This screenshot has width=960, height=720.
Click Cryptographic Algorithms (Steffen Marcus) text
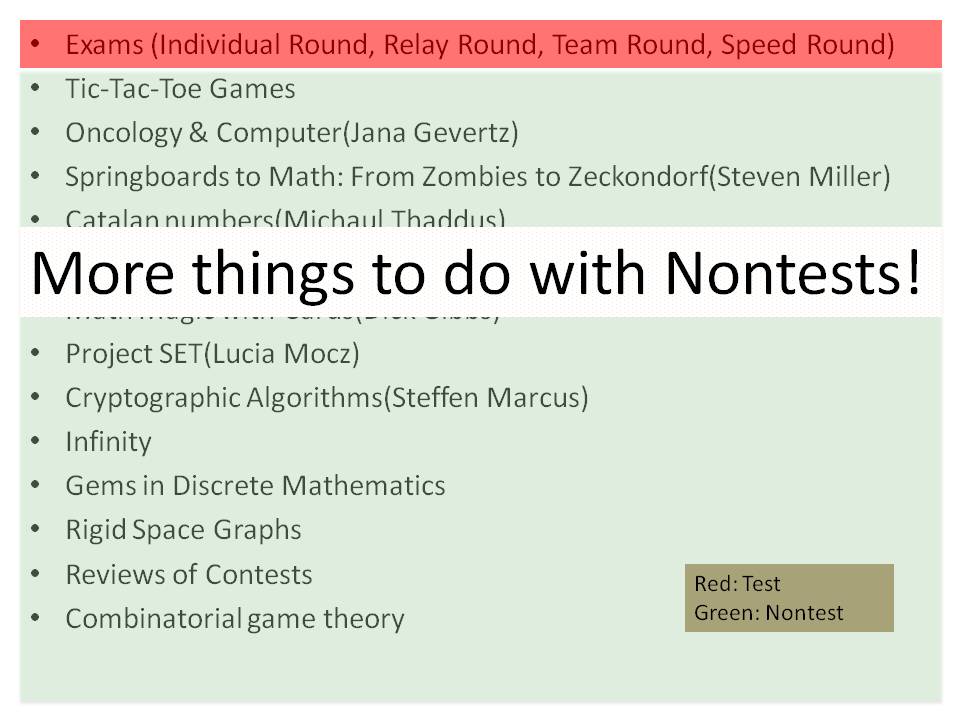(326, 398)
